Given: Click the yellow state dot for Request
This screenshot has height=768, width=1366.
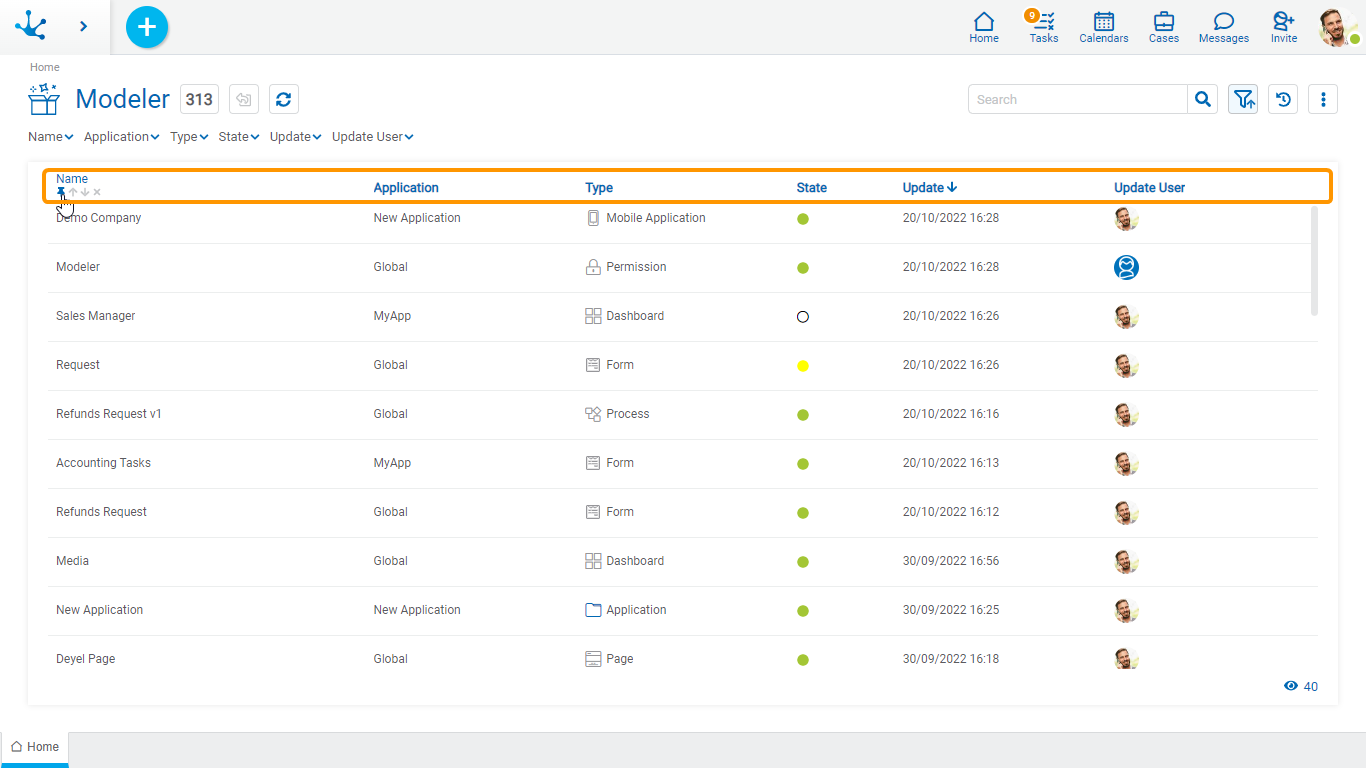Looking at the screenshot, I should (x=803, y=366).
